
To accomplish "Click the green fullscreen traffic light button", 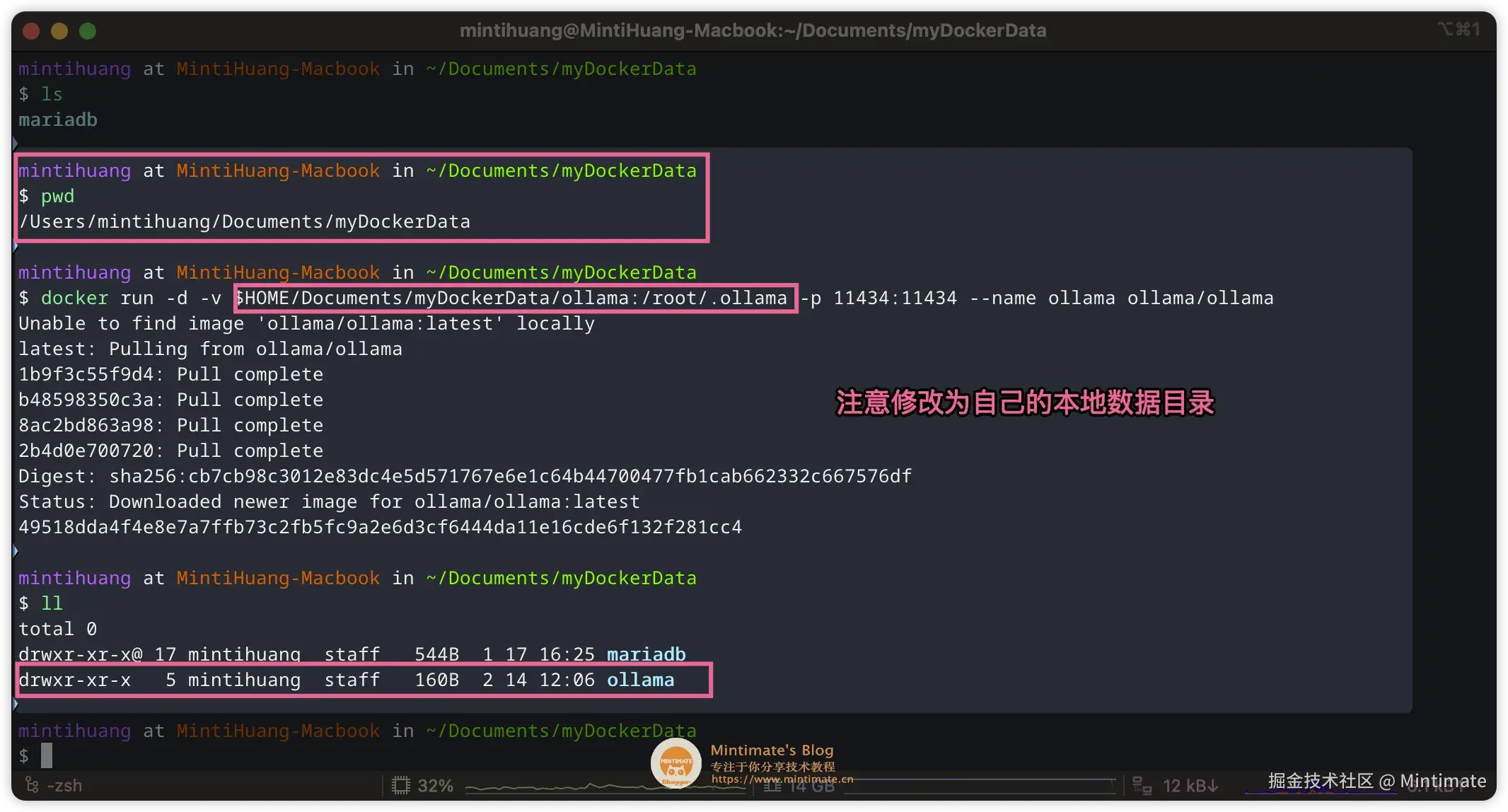I will [88, 31].
